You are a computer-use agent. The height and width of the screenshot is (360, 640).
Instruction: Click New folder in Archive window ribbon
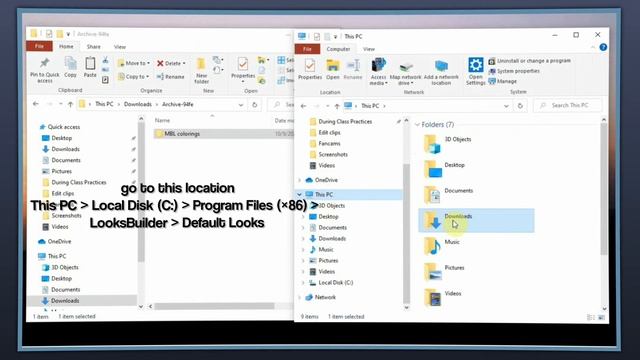(201, 70)
